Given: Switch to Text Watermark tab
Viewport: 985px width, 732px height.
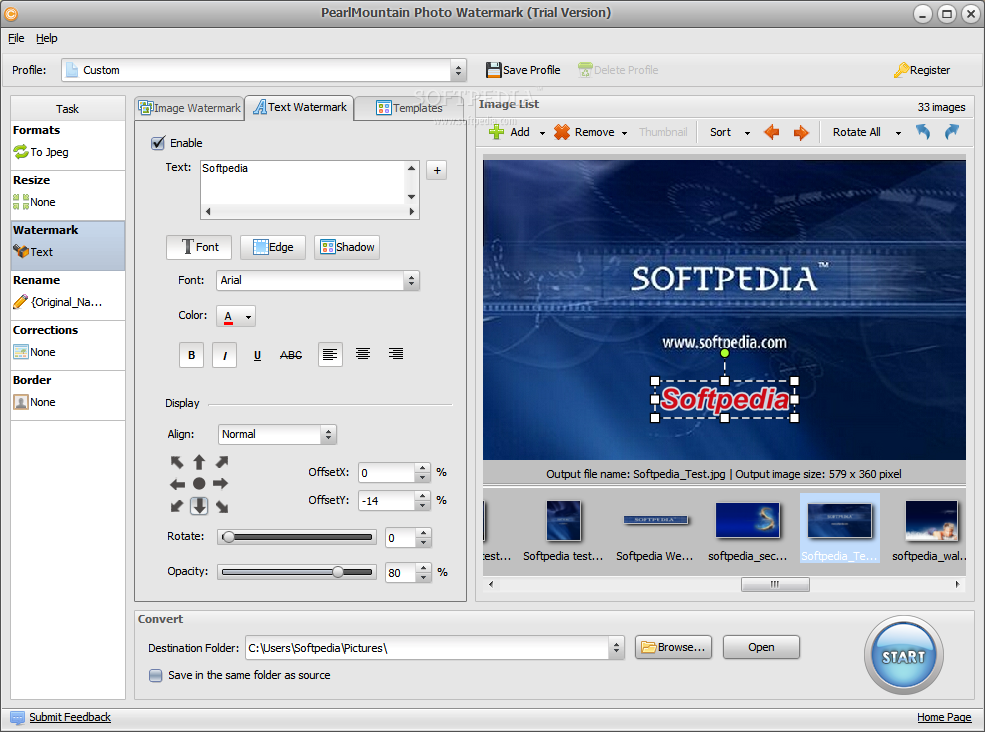Looking at the screenshot, I should coord(300,107).
